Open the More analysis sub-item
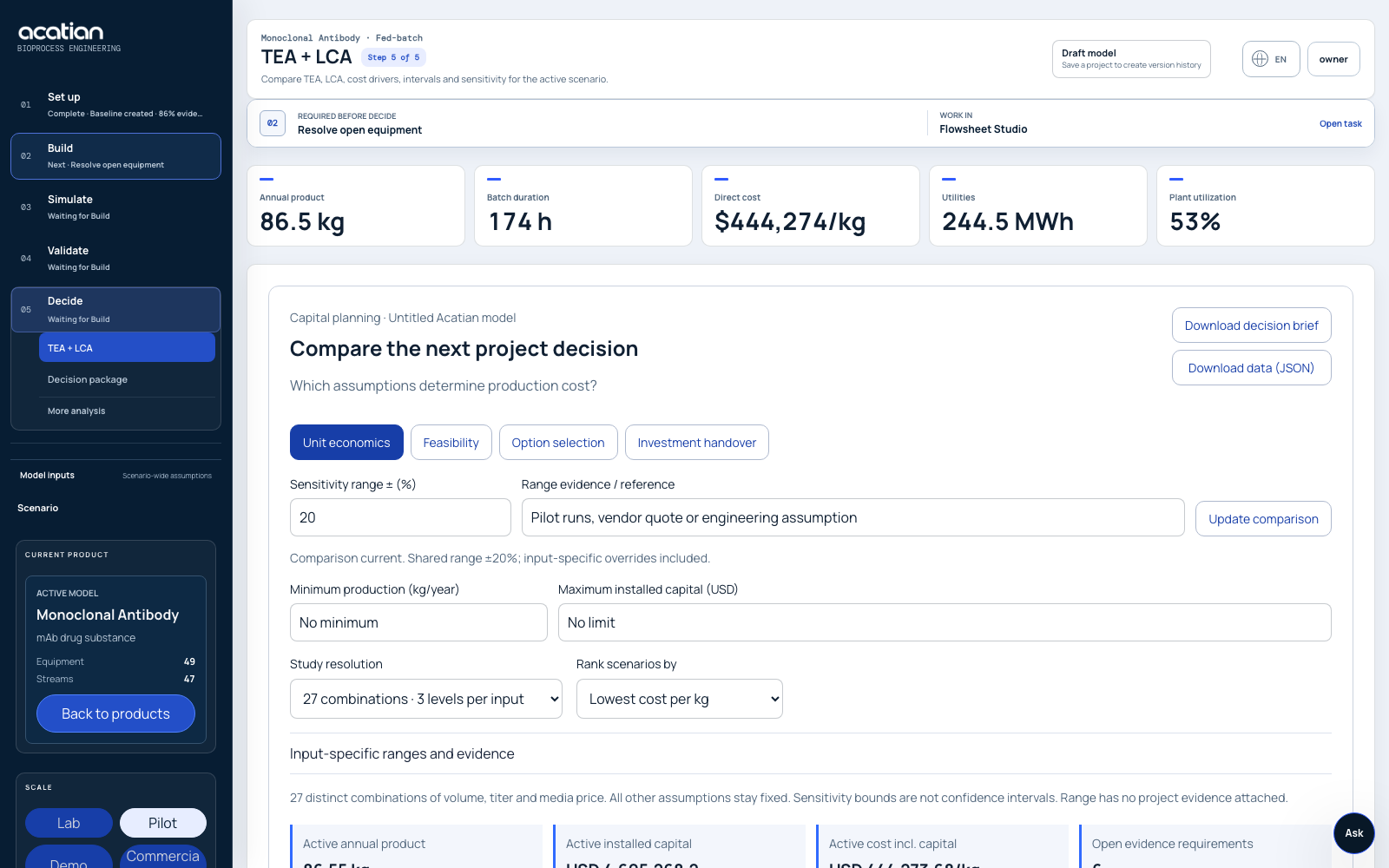Screen dimensions: 1389x868 coord(127,411)
